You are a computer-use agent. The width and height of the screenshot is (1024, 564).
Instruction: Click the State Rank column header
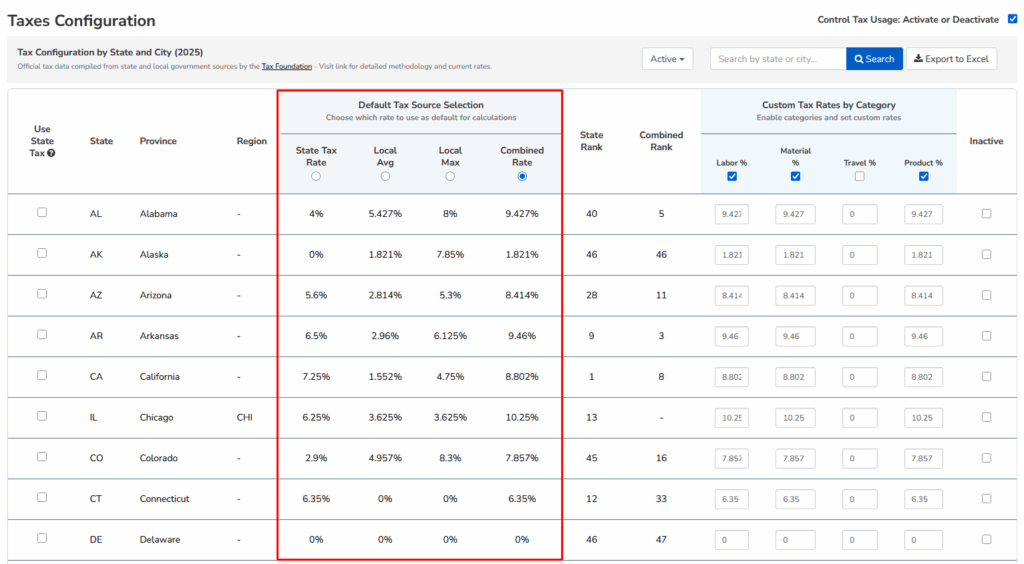tap(592, 141)
